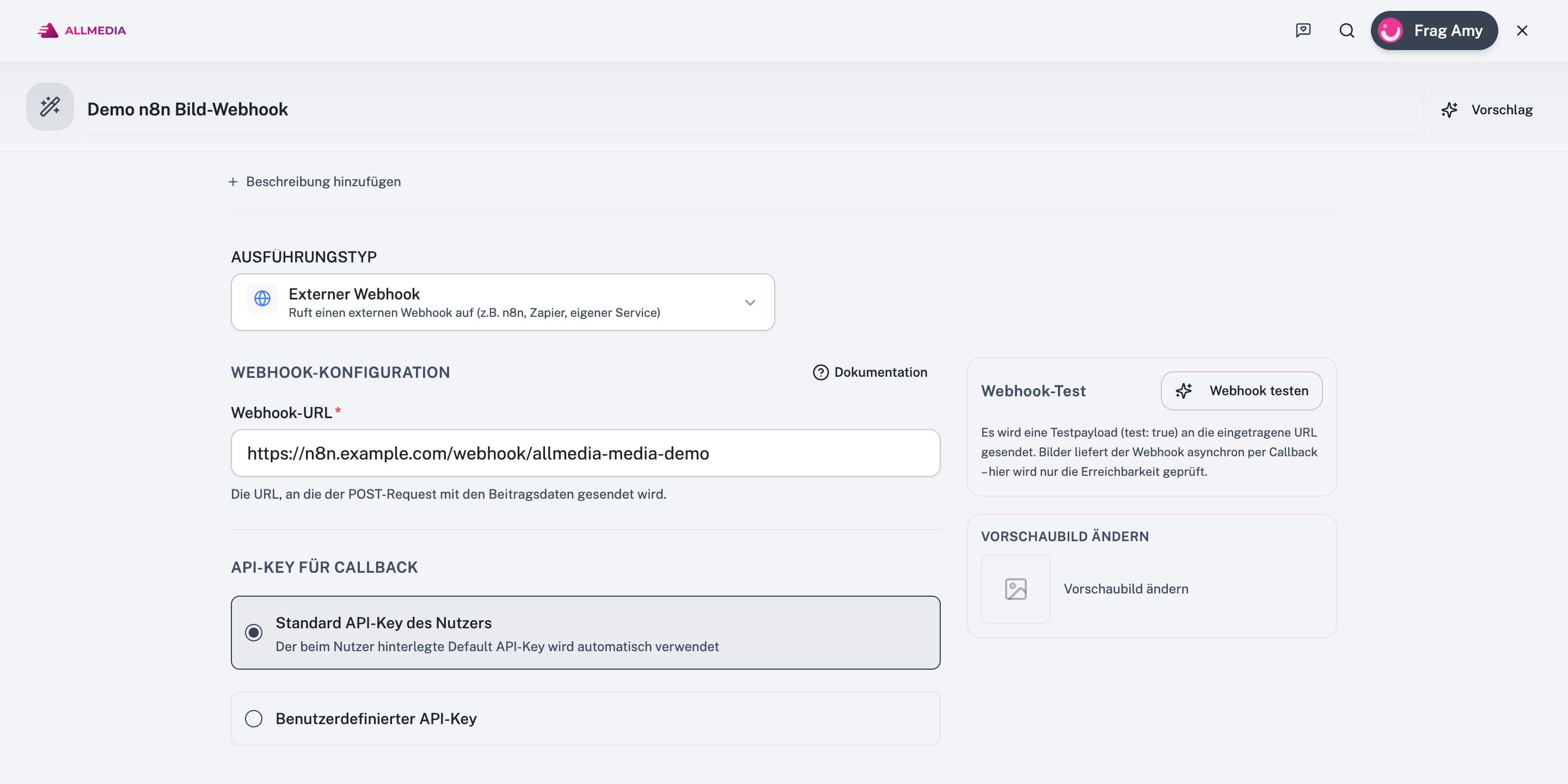Click the VORSCHAUBILD ÄNDERN heading
The height and width of the screenshot is (784, 1568).
coord(1064,536)
